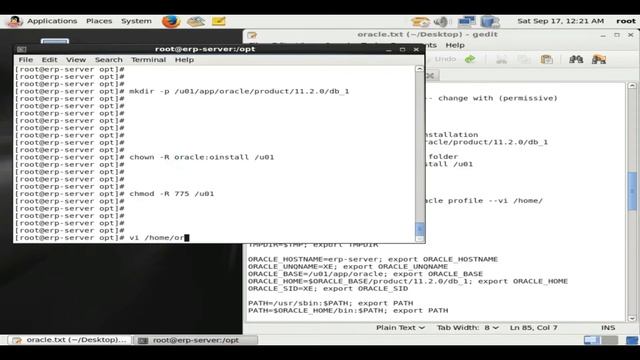Open the Places menu

(99, 21)
